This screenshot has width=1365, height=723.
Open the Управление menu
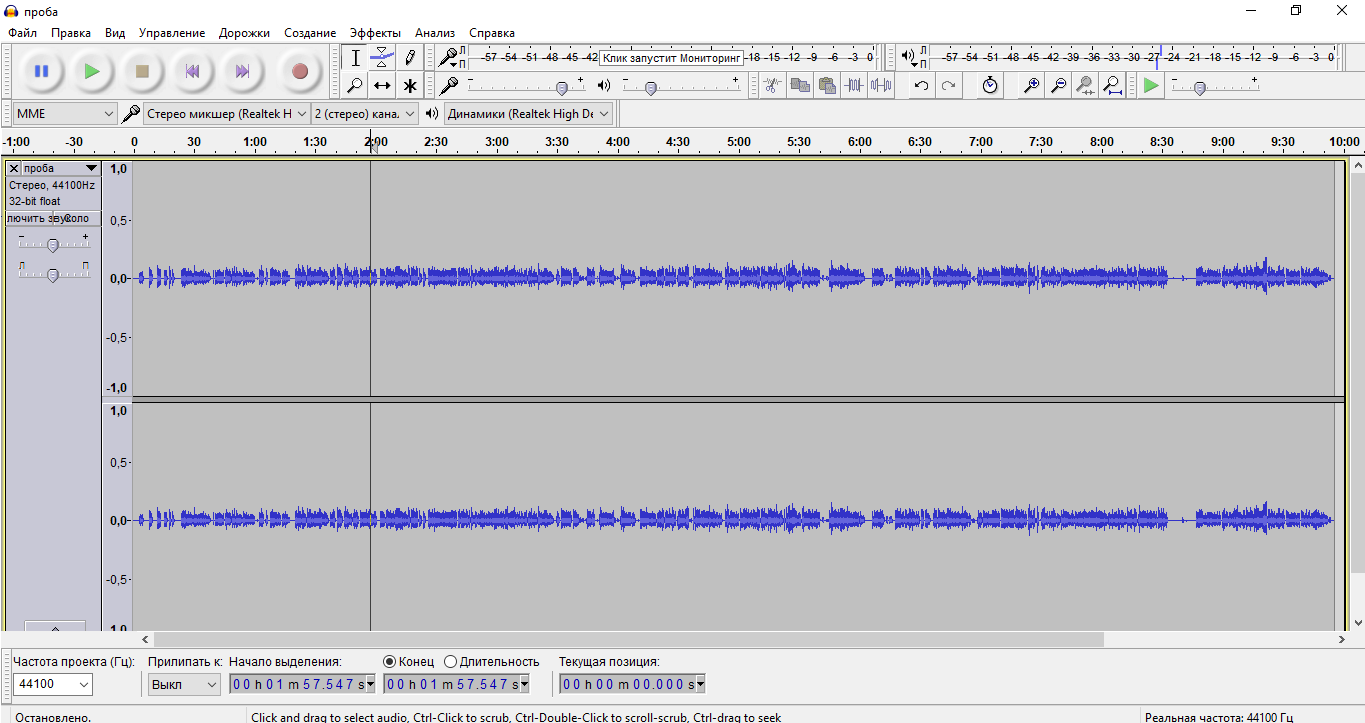coord(172,33)
